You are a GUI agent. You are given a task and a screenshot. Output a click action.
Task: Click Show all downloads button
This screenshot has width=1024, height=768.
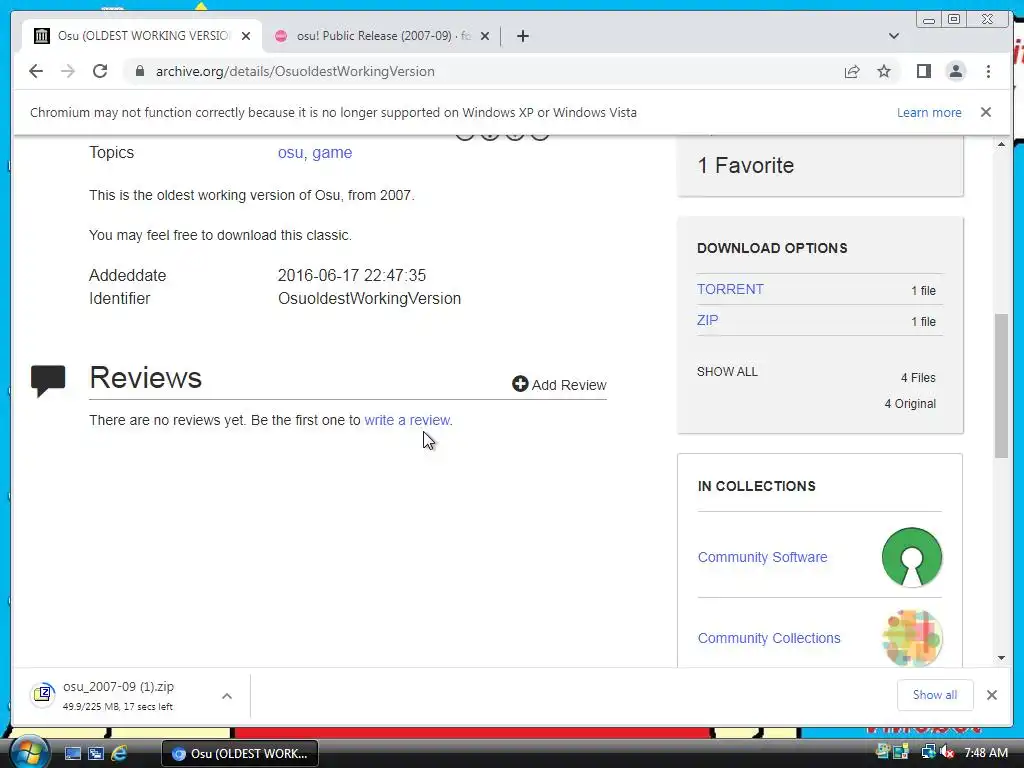935,695
